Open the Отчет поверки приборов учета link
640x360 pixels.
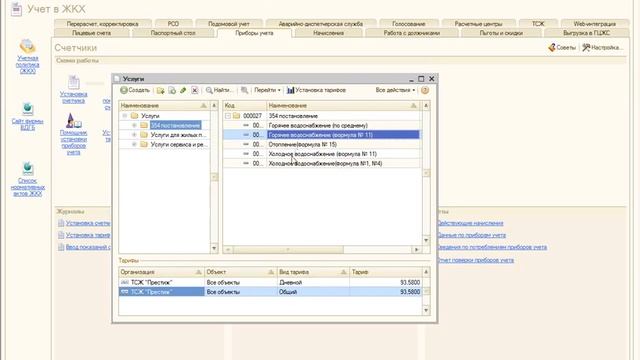476,260
